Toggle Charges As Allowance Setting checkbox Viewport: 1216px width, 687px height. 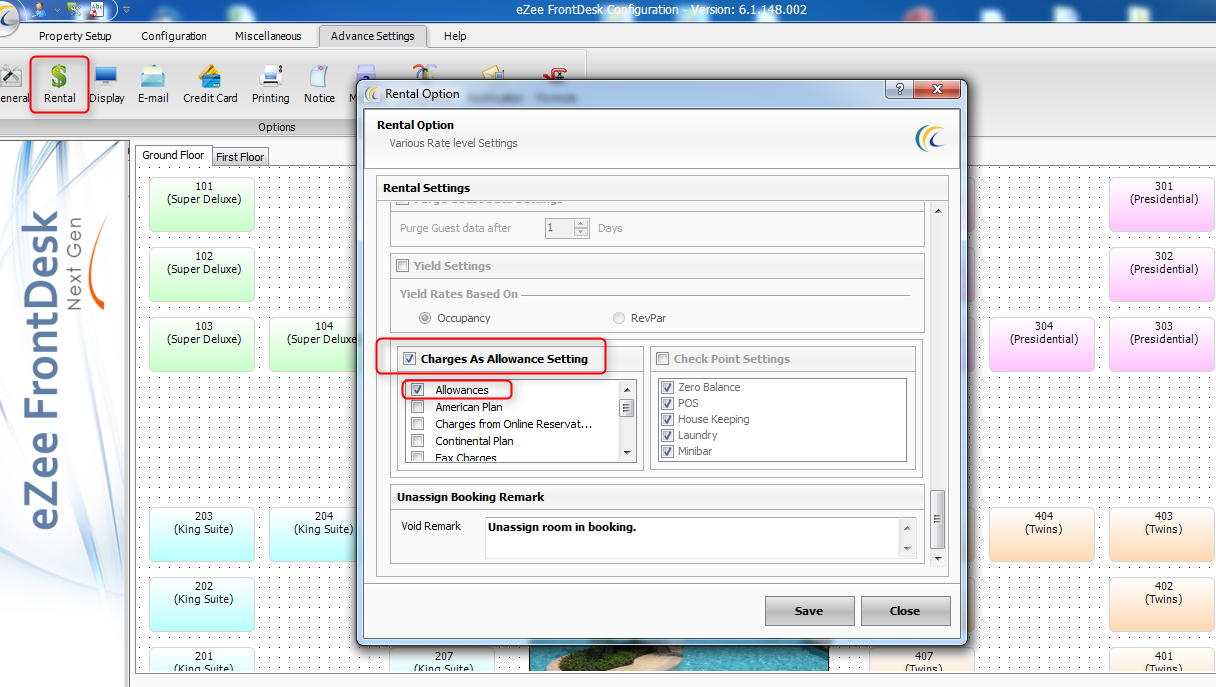pyautogui.click(x=409, y=359)
